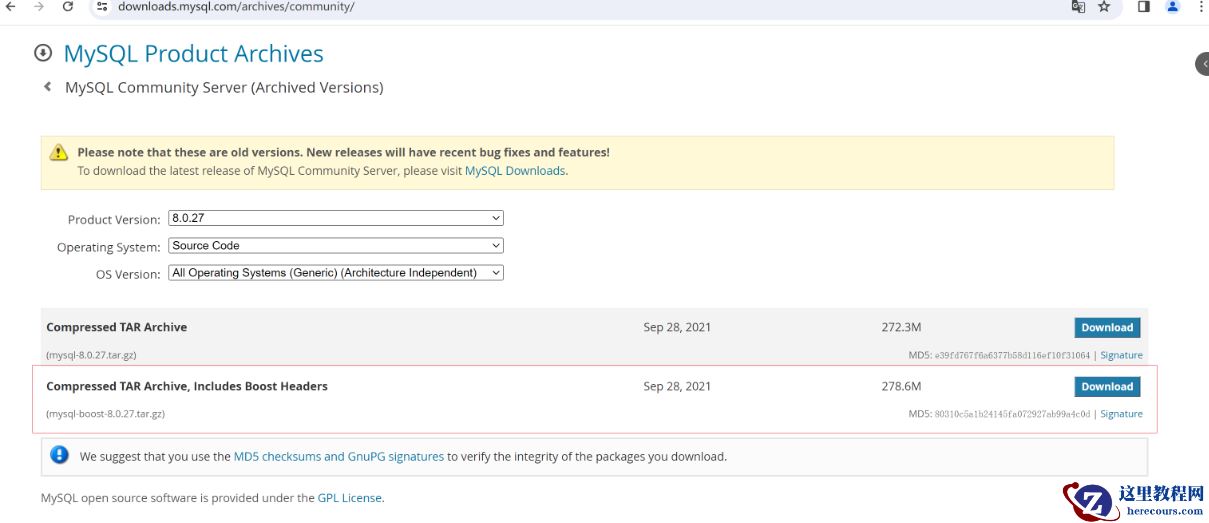Open the GPL License link

(x=349, y=497)
